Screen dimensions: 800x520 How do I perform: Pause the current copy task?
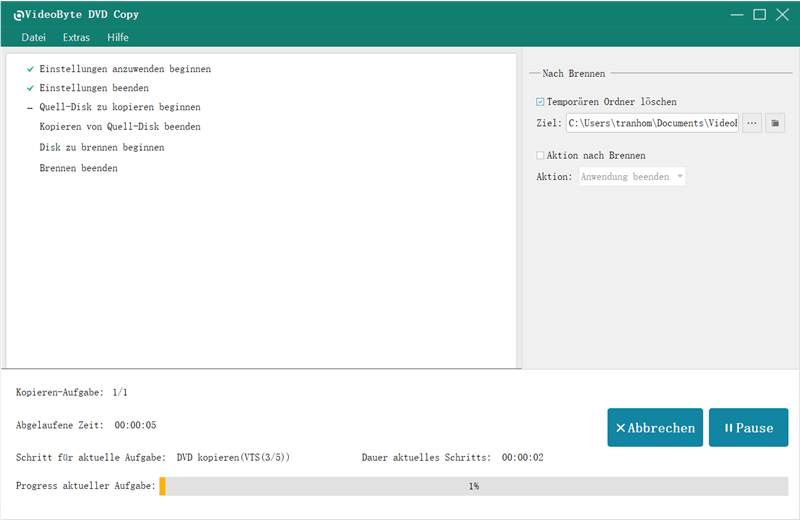pyautogui.click(x=748, y=428)
